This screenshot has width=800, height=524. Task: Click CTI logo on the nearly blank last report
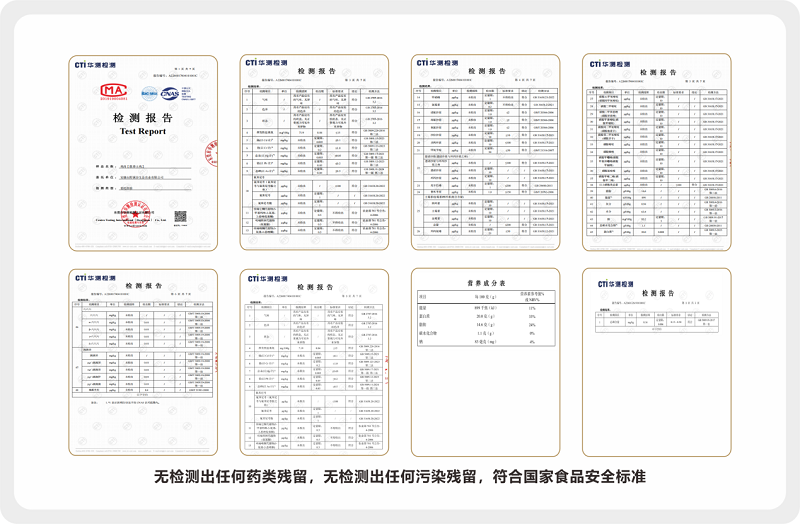tap(615, 284)
